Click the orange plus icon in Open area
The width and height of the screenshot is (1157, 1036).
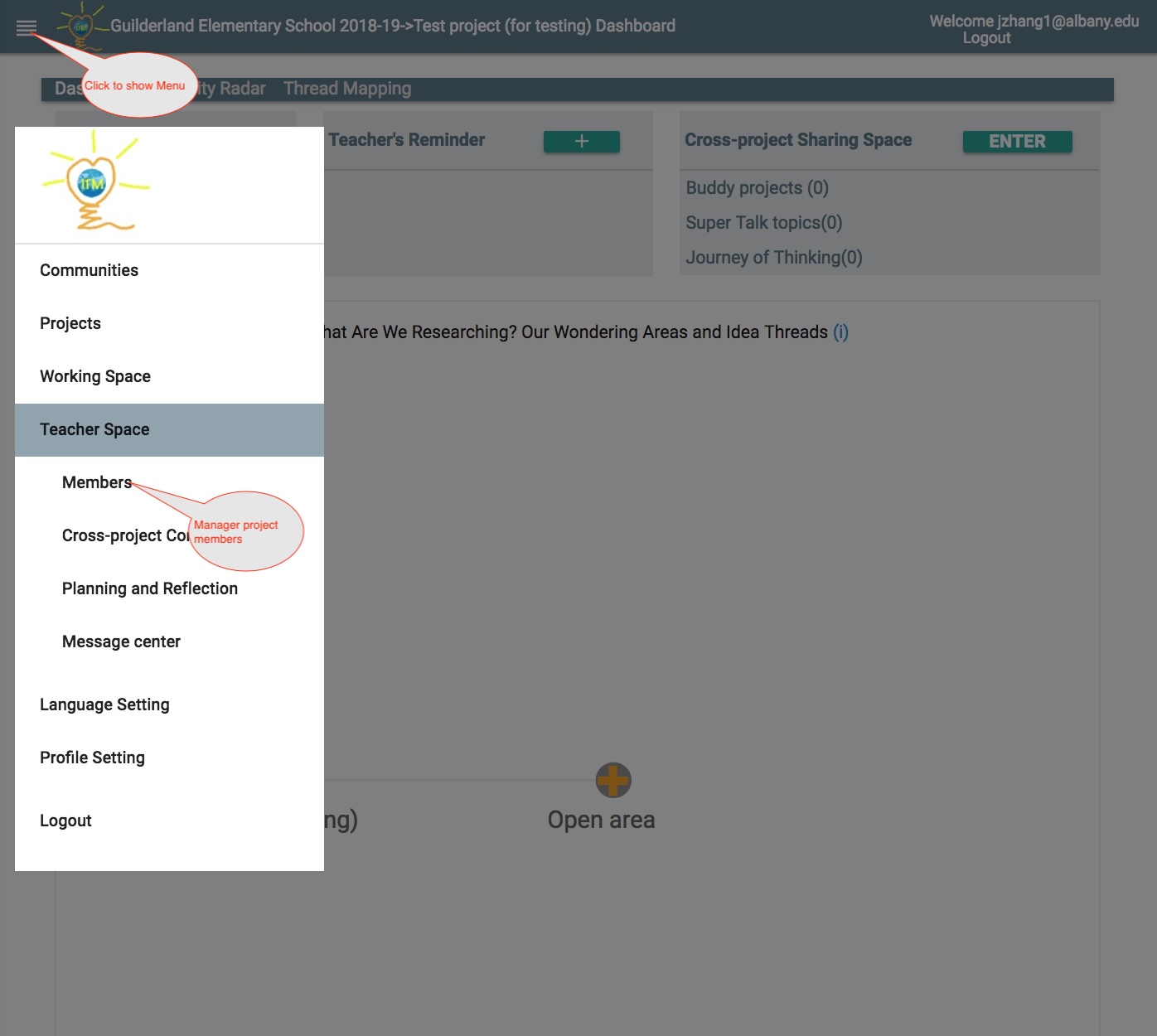(x=613, y=780)
